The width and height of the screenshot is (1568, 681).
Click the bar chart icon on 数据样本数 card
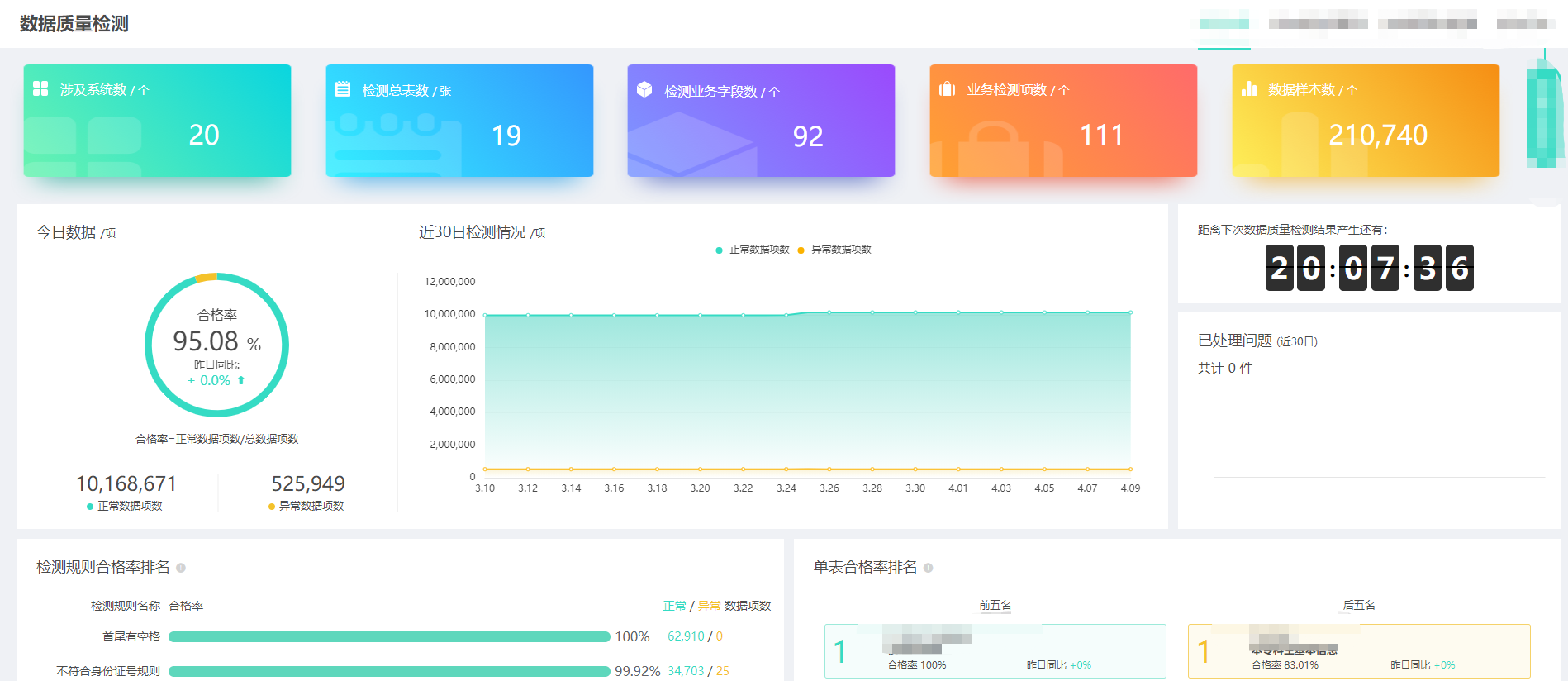point(1248,88)
